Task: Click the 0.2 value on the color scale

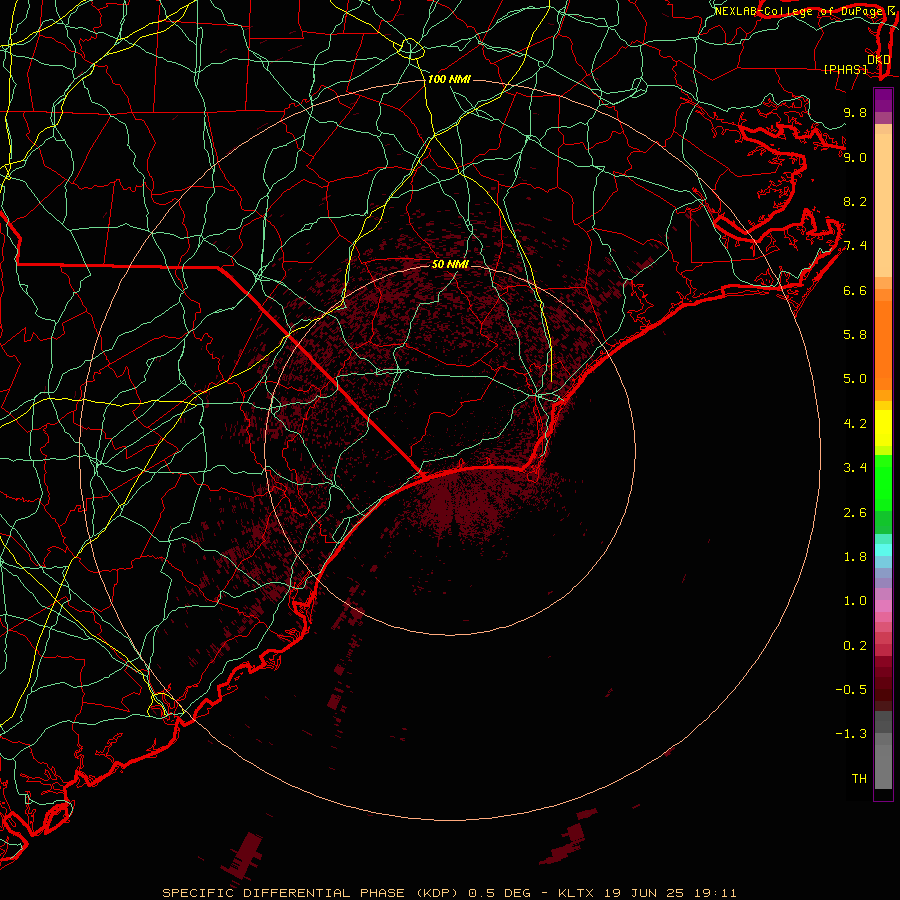Action: coord(855,646)
